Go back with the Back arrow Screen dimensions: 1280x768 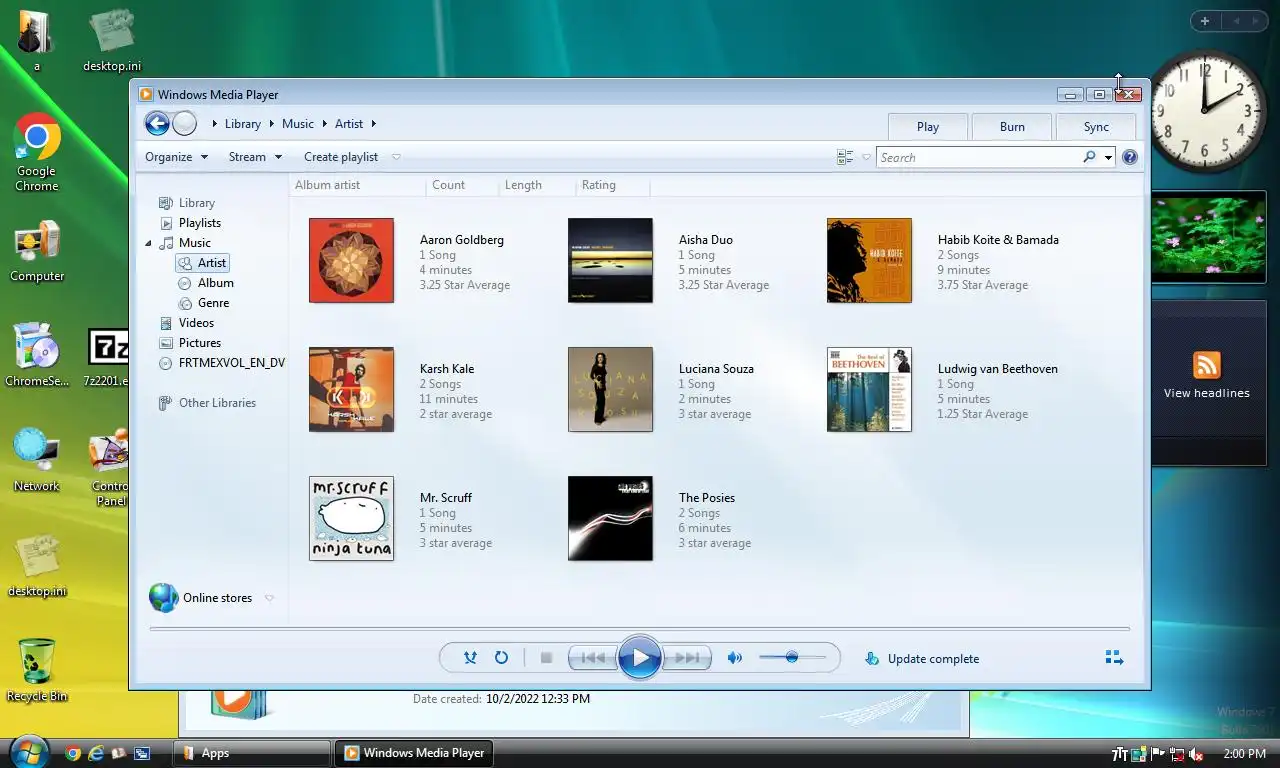[157, 123]
